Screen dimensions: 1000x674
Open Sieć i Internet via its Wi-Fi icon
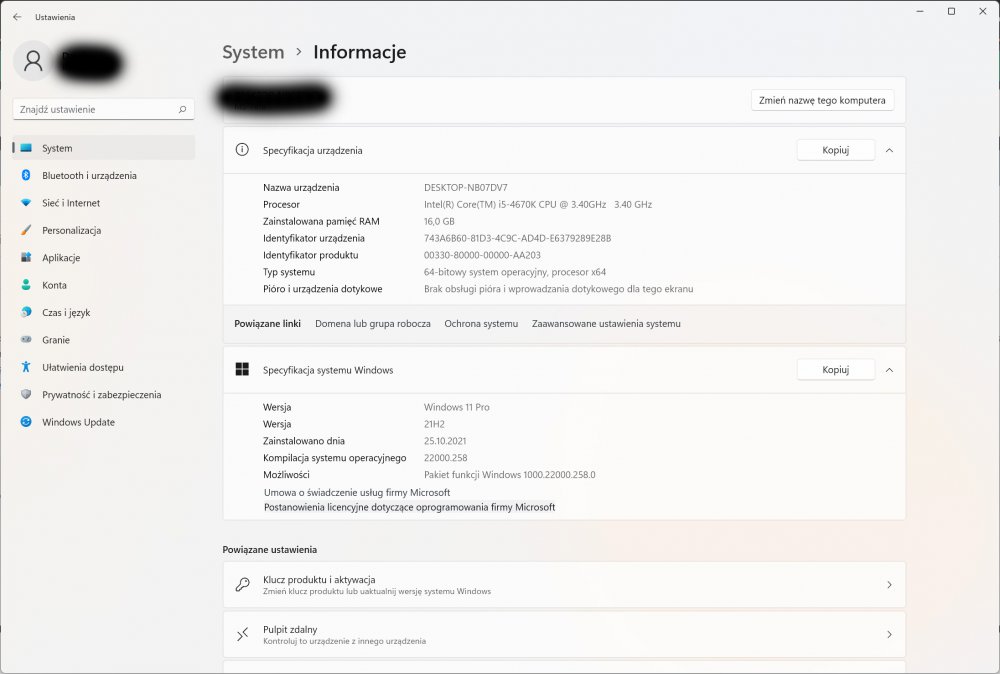26,203
